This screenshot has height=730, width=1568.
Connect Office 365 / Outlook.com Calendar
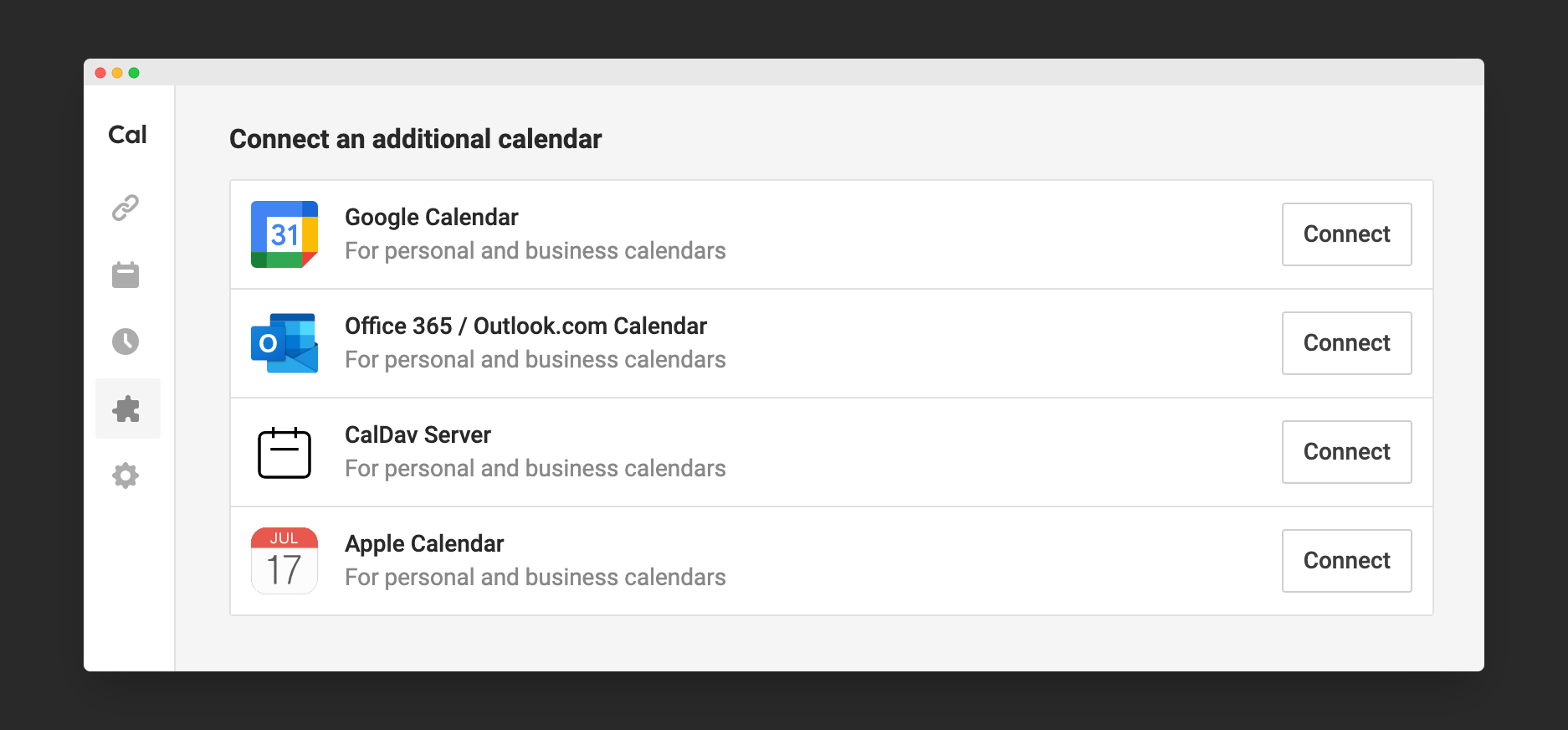(1346, 343)
